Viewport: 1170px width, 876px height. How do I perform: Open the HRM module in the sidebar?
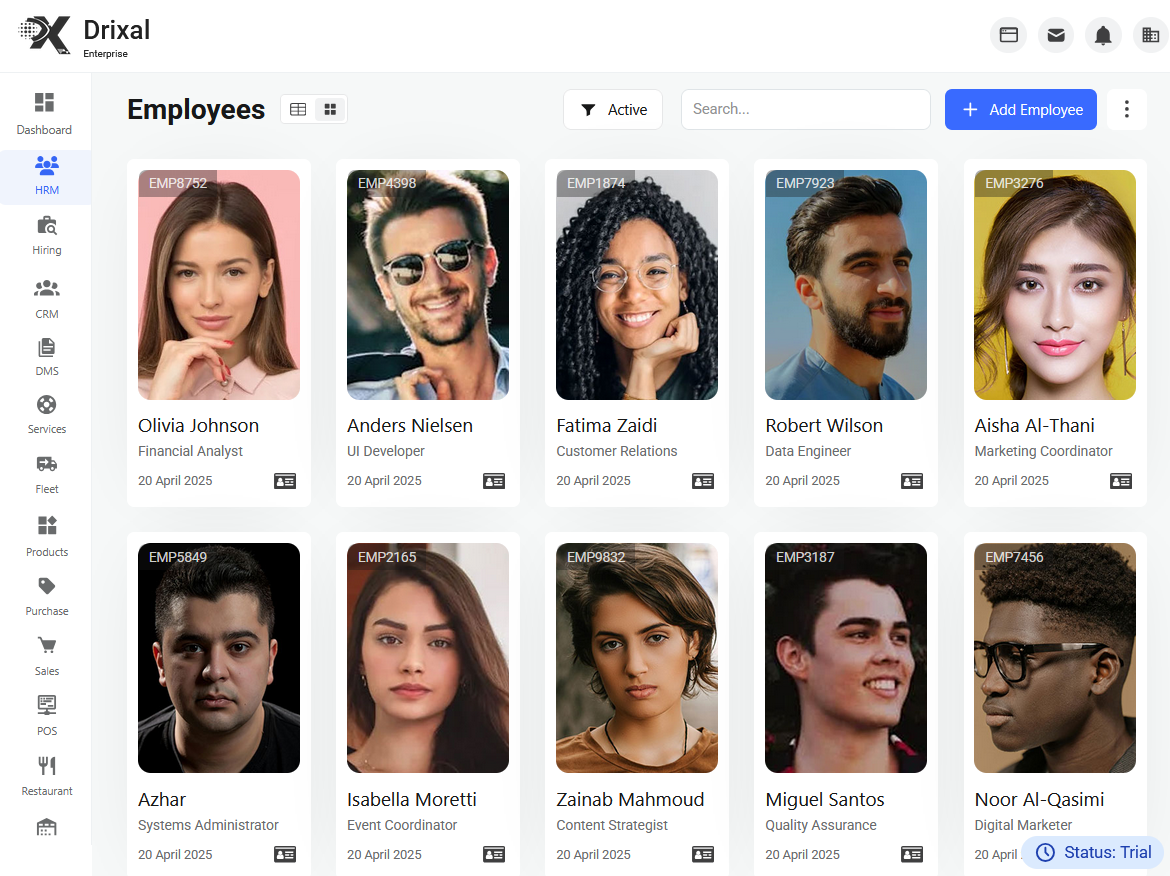pos(46,177)
